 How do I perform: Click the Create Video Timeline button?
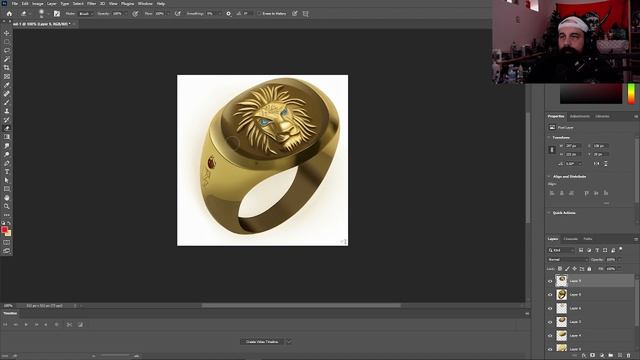tap(262, 342)
